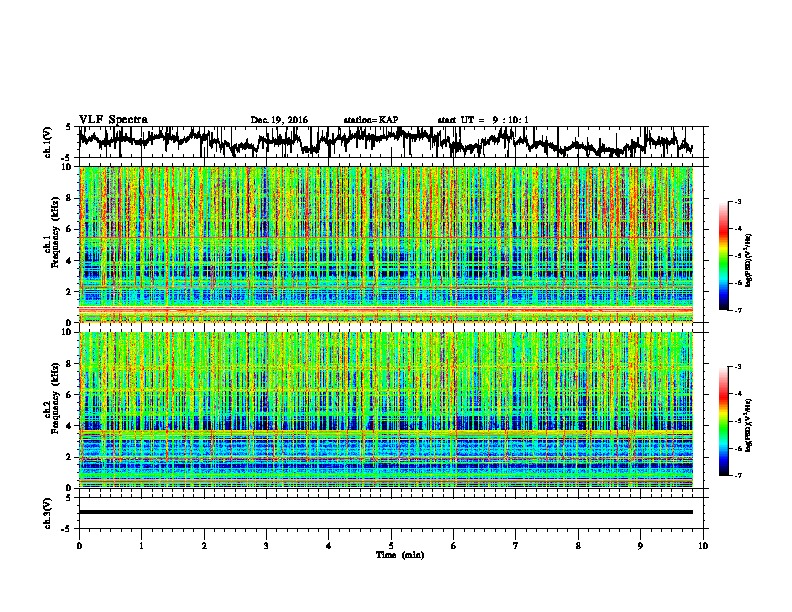Click the ch.2 spectrogram plot
The width and height of the screenshot is (792, 612).
[386, 410]
